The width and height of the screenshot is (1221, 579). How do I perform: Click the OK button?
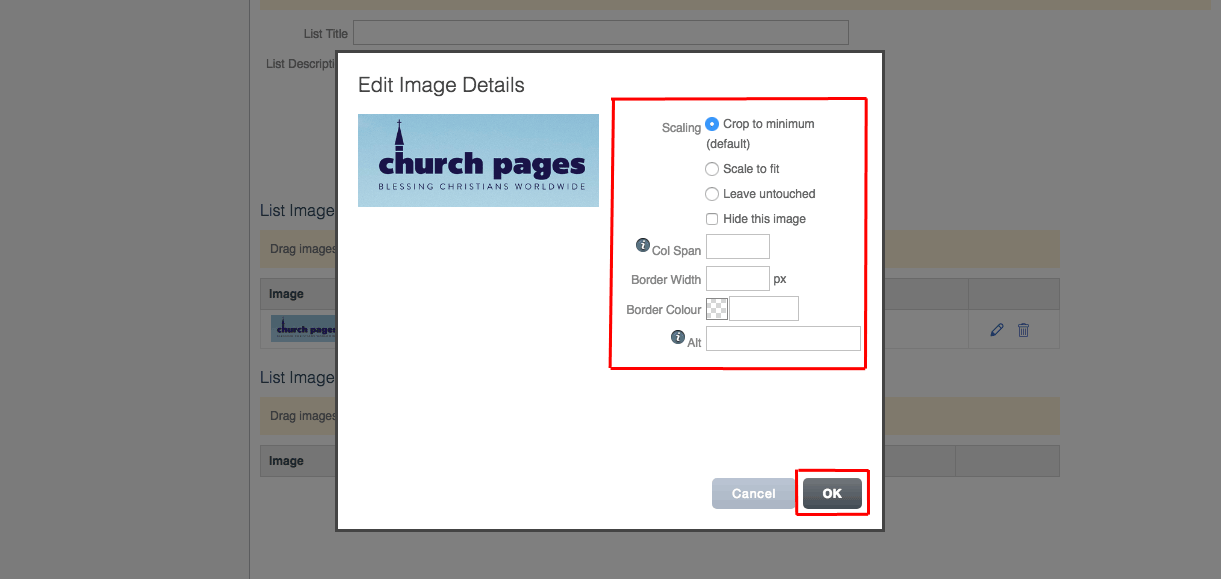(x=832, y=494)
